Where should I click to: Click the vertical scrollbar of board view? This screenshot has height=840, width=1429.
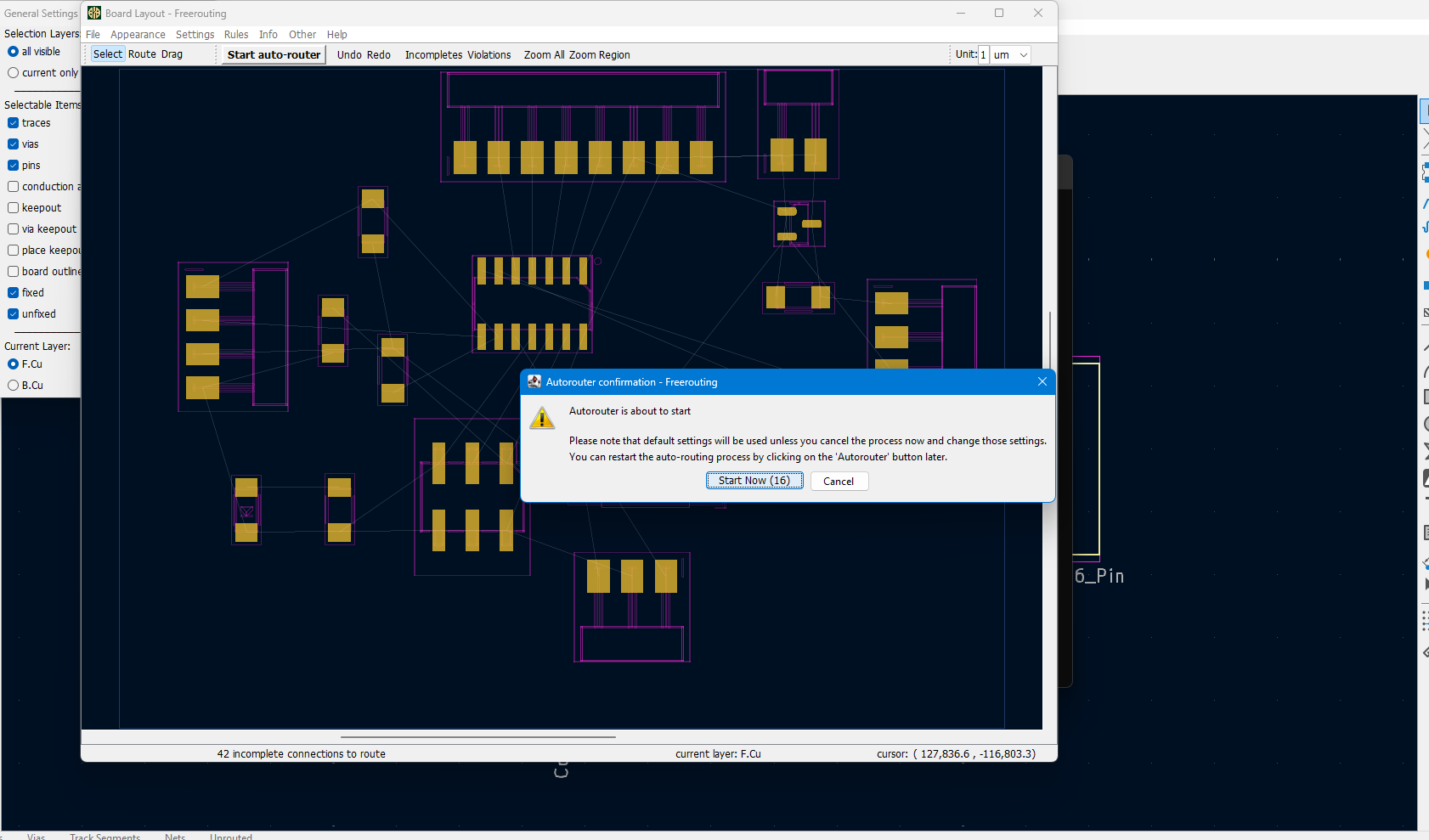point(1050,340)
